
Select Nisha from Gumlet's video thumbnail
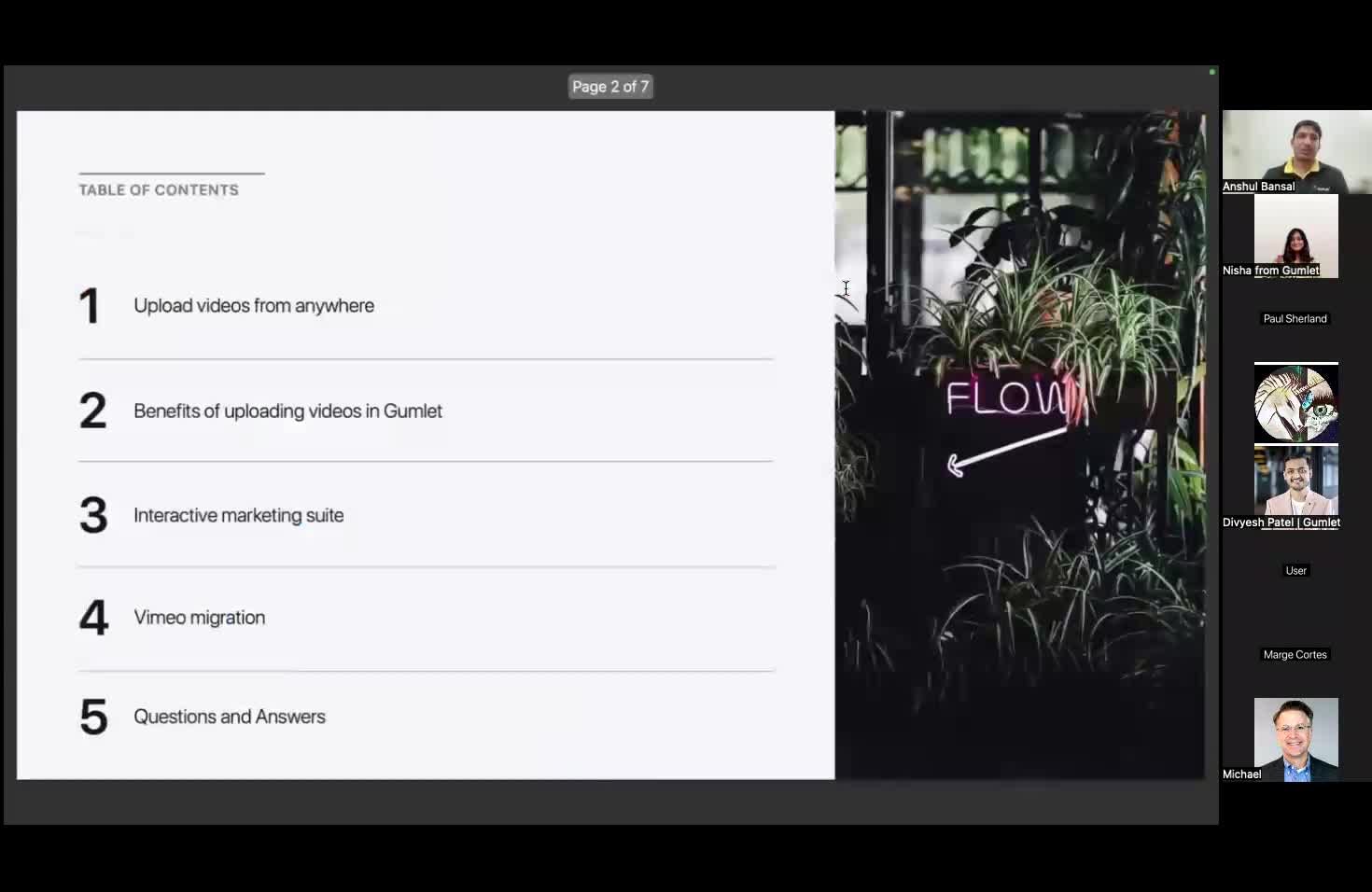click(1295, 236)
